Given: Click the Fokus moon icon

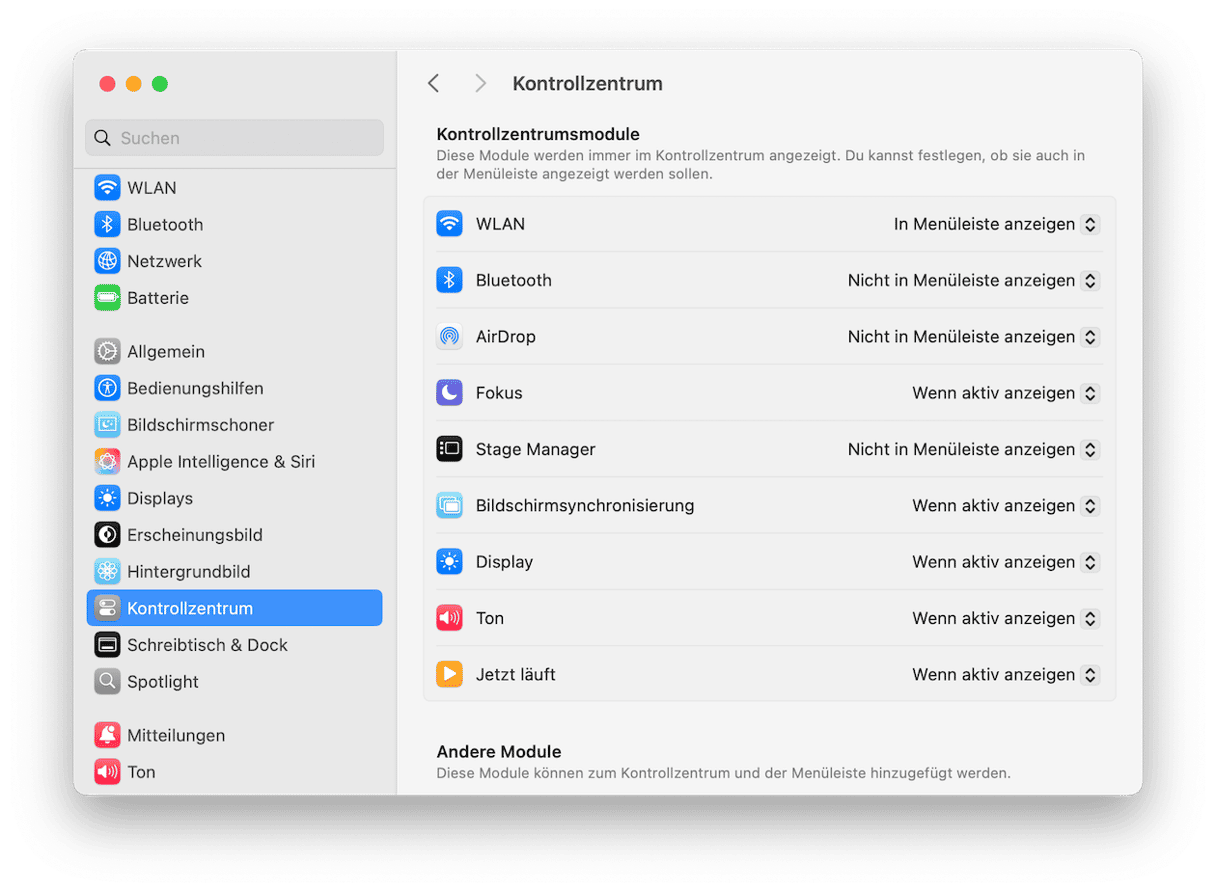Looking at the screenshot, I should (x=450, y=393).
